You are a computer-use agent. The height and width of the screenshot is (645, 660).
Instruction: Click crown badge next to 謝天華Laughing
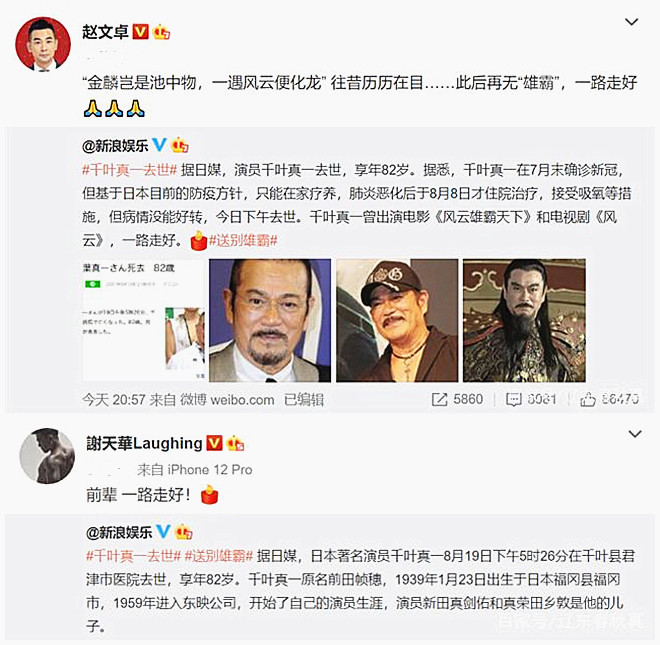[235, 443]
